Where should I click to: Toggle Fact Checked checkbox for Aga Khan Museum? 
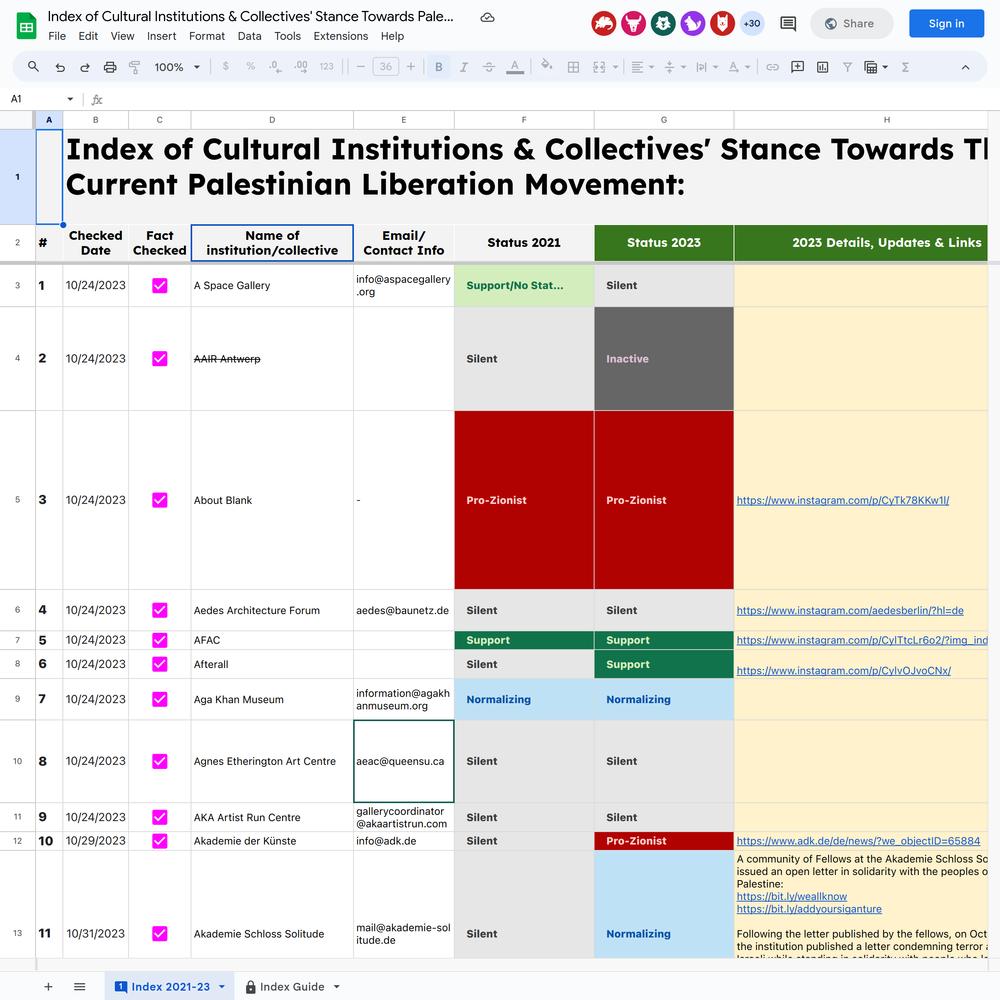tap(159, 699)
